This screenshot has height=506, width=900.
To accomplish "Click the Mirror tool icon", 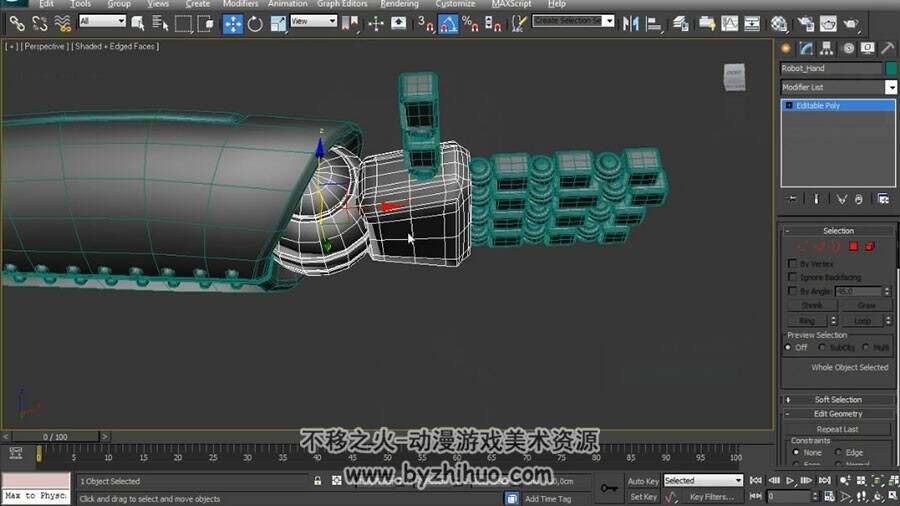I will coord(631,24).
